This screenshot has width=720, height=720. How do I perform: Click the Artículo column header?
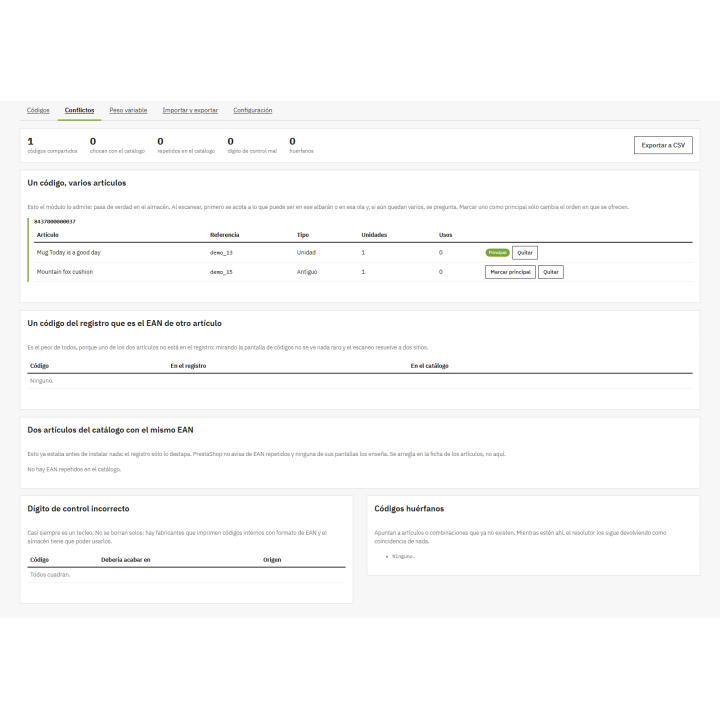click(48, 235)
